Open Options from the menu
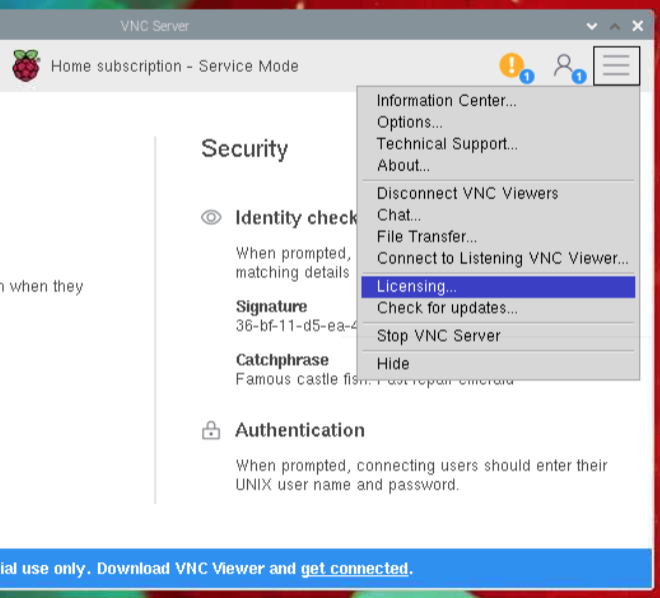The image size is (660, 598). point(498,122)
